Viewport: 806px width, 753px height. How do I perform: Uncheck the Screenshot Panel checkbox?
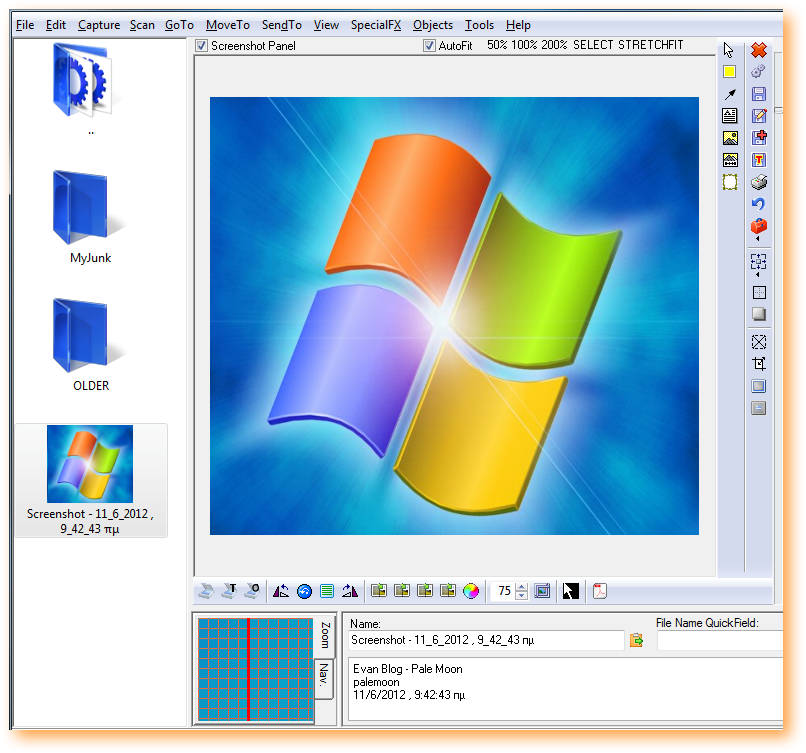pos(202,46)
